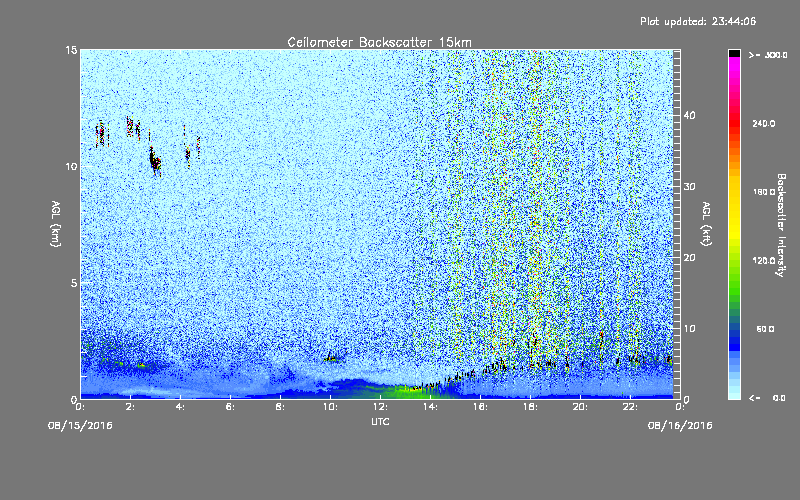Click the '4:' hour tick label
This screenshot has width=800, height=500.
(180, 407)
